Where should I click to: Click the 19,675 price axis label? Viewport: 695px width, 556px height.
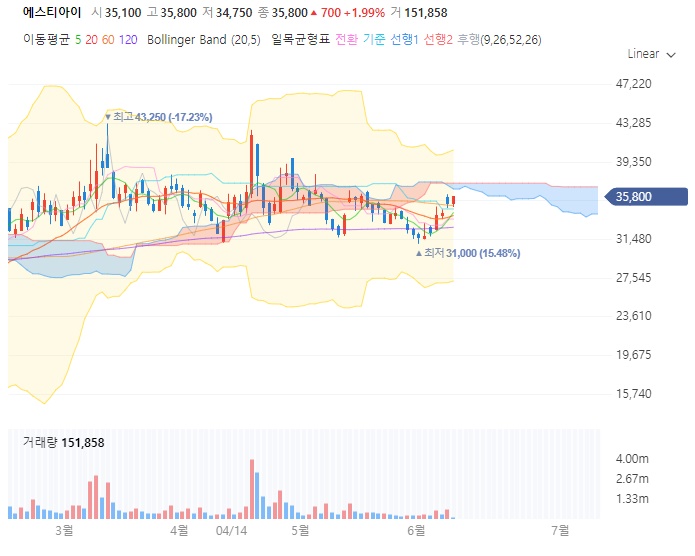coord(633,355)
